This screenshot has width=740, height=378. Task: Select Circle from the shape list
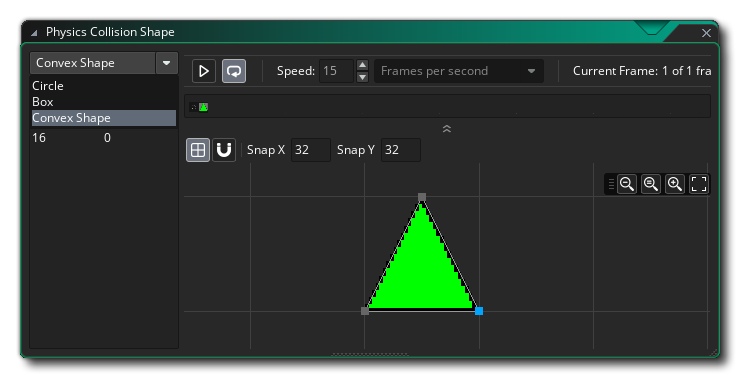[48, 86]
